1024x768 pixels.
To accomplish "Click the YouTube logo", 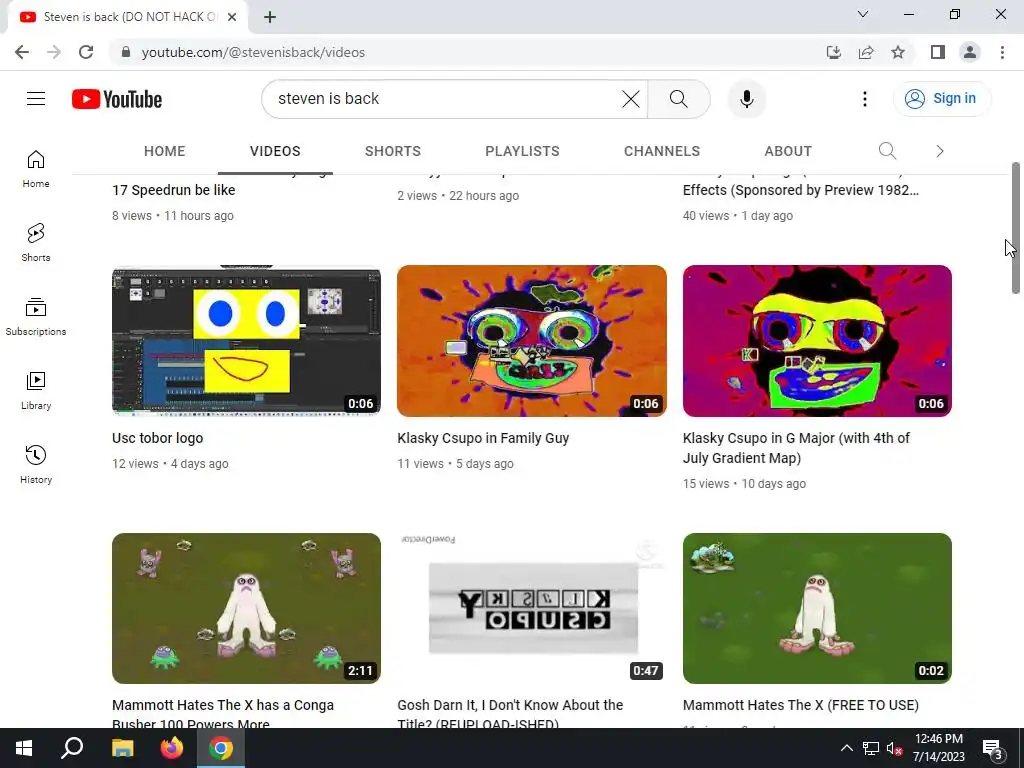I will pyautogui.click(x=117, y=99).
